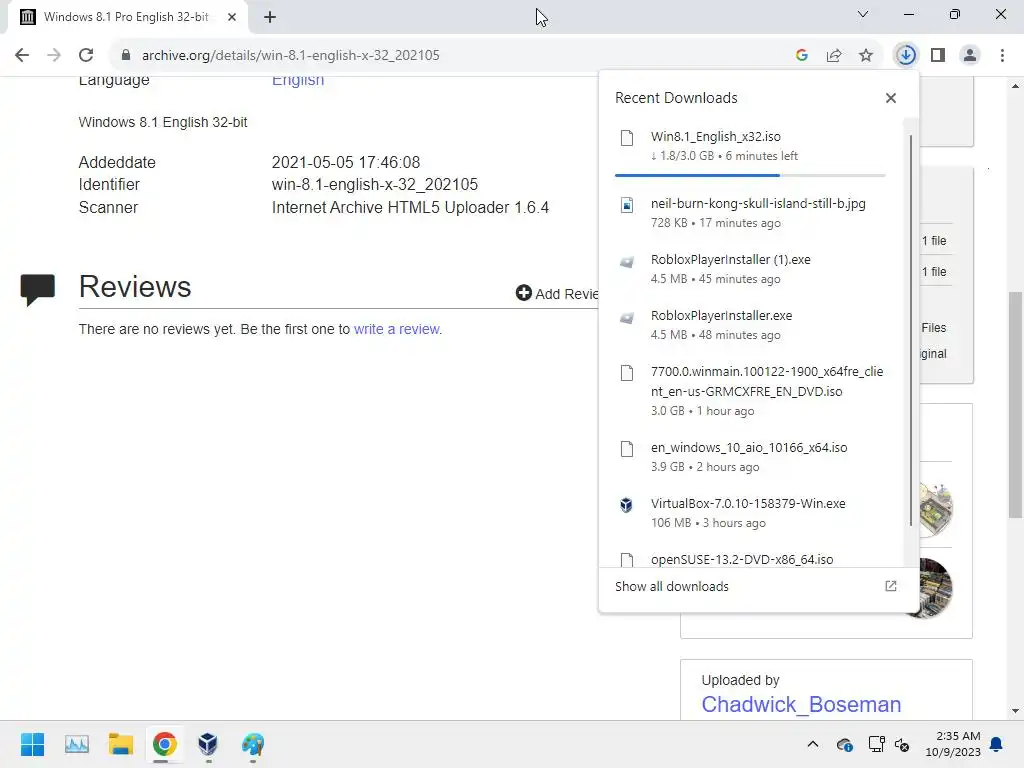Click the Addeddate value 2021-05-05

pyautogui.click(x=345, y=163)
